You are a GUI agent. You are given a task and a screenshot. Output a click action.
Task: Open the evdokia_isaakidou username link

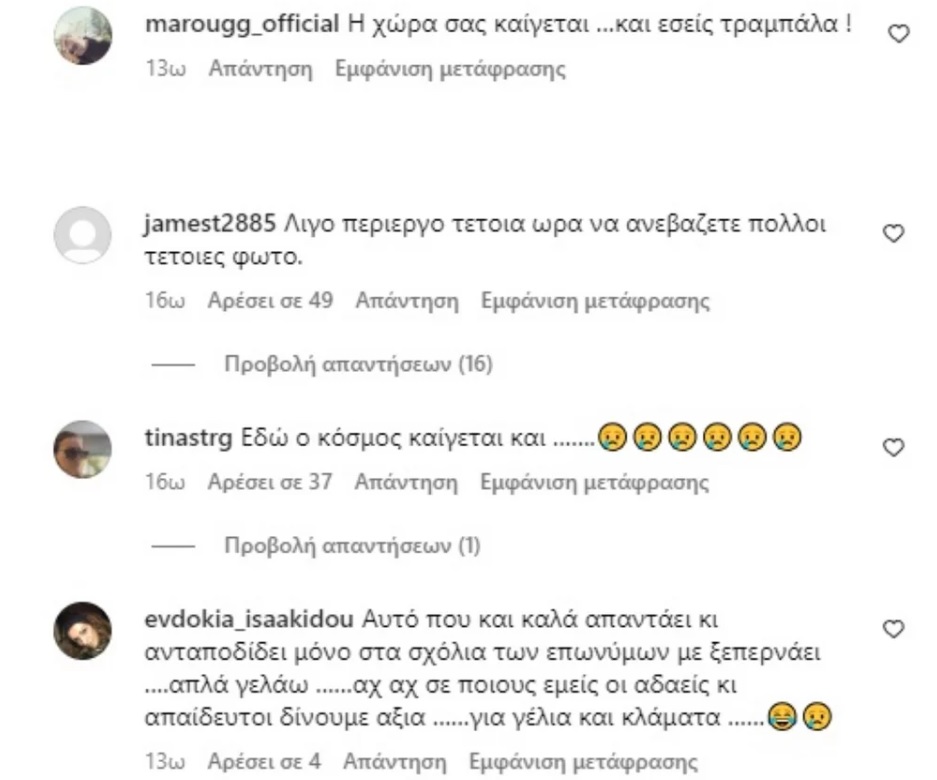coord(249,620)
